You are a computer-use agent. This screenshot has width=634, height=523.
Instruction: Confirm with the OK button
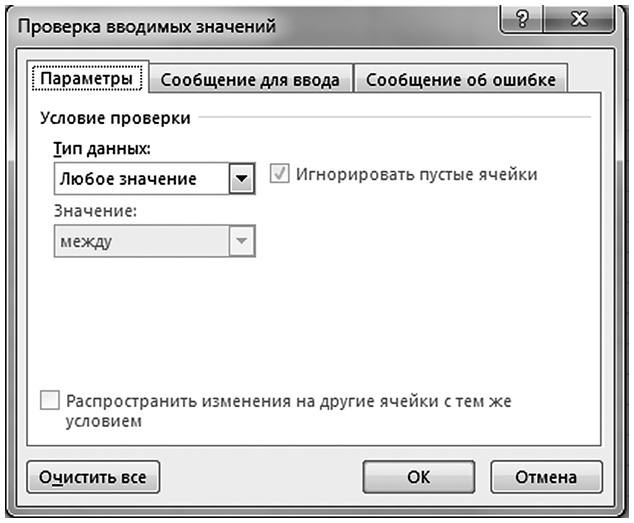click(418, 477)
